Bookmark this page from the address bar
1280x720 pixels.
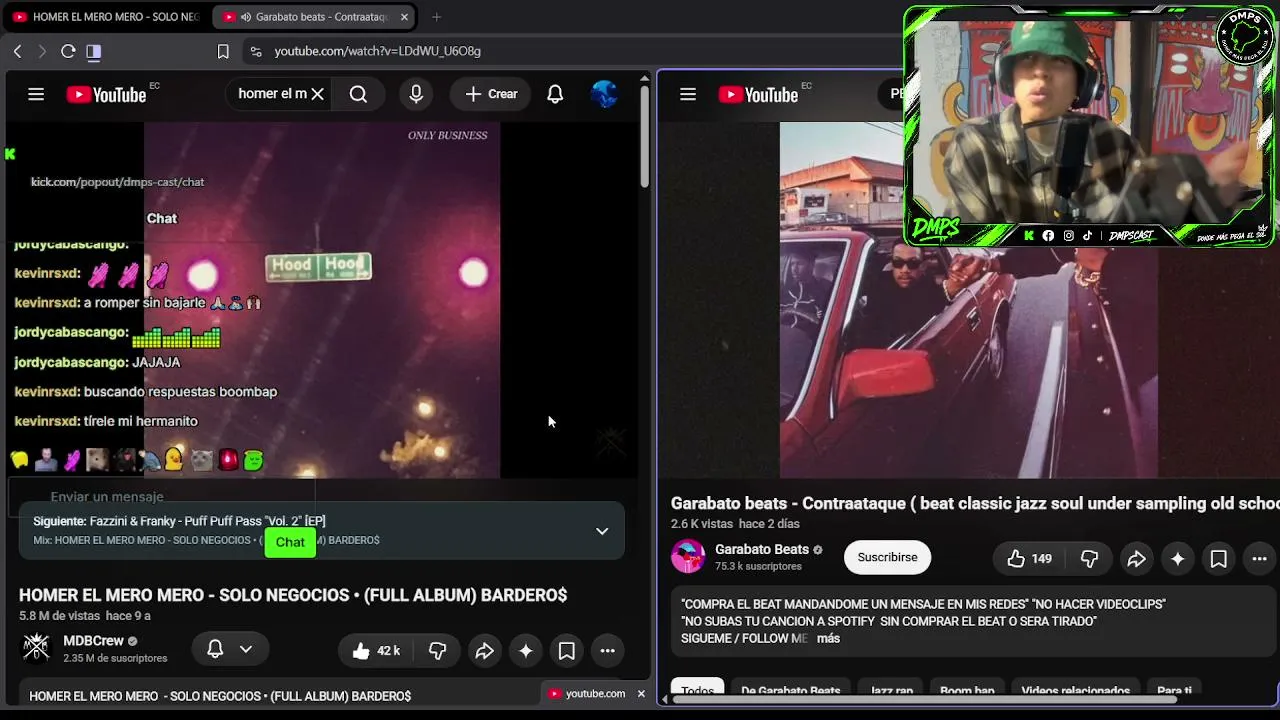tap(223, 51)
